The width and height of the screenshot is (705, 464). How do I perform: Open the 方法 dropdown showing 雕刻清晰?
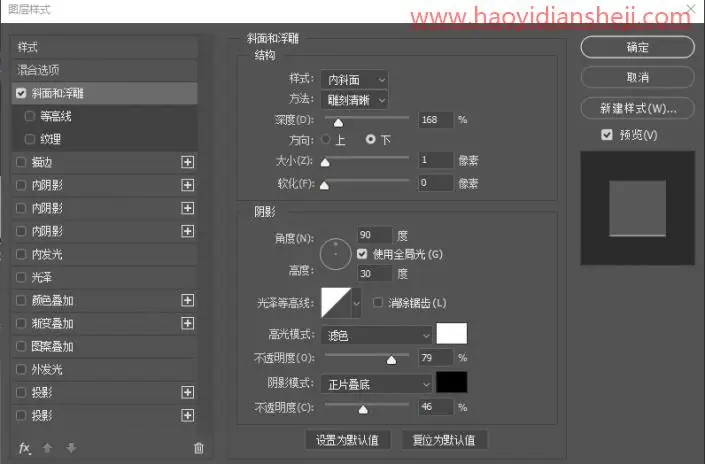pyautogui.click(x=355, y=100)
